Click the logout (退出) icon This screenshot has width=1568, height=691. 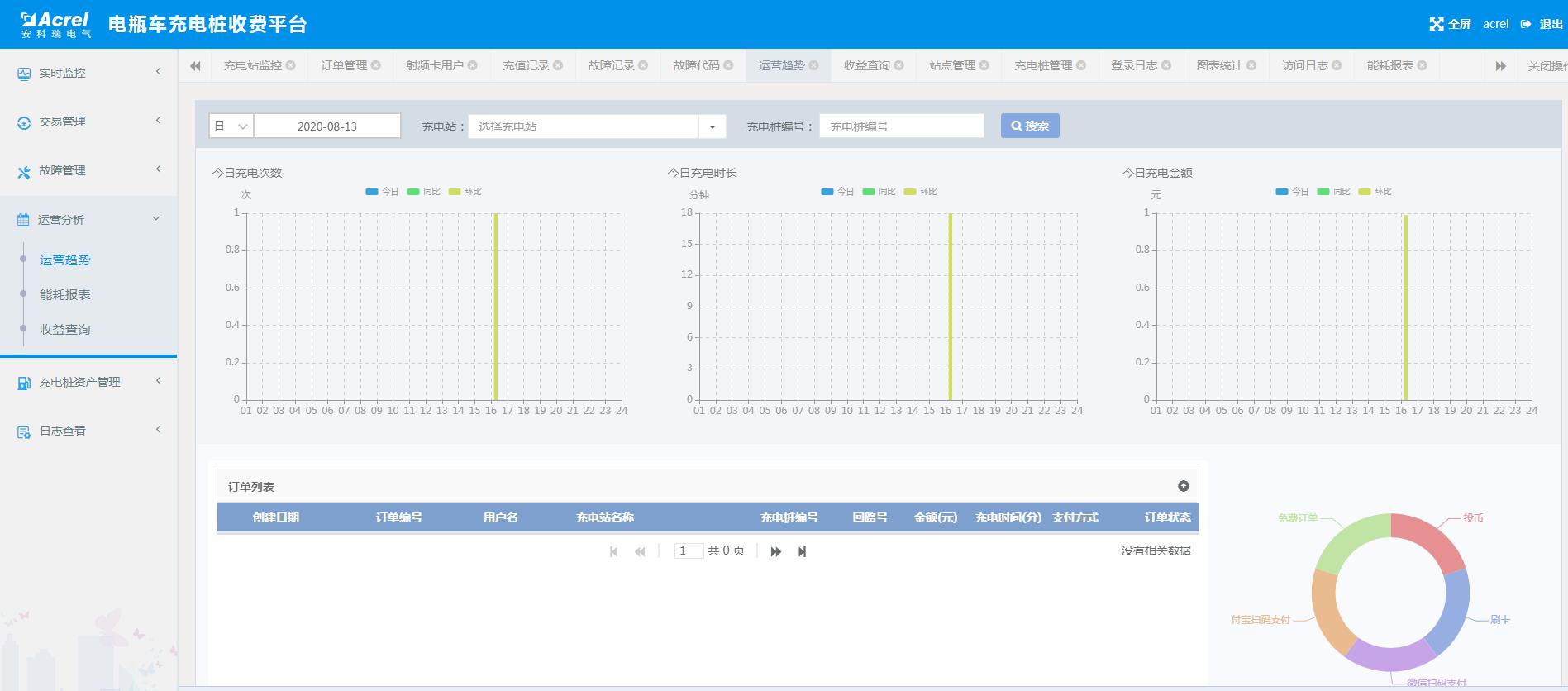point(1526,24)
